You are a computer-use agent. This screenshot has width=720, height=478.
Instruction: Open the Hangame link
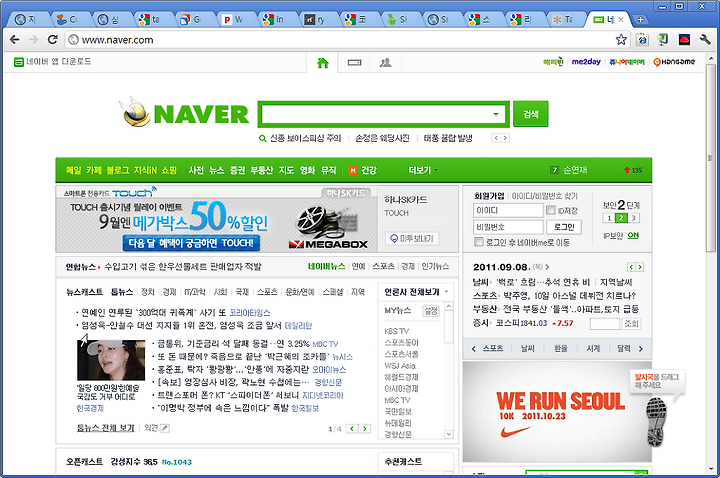coord(675,62)
